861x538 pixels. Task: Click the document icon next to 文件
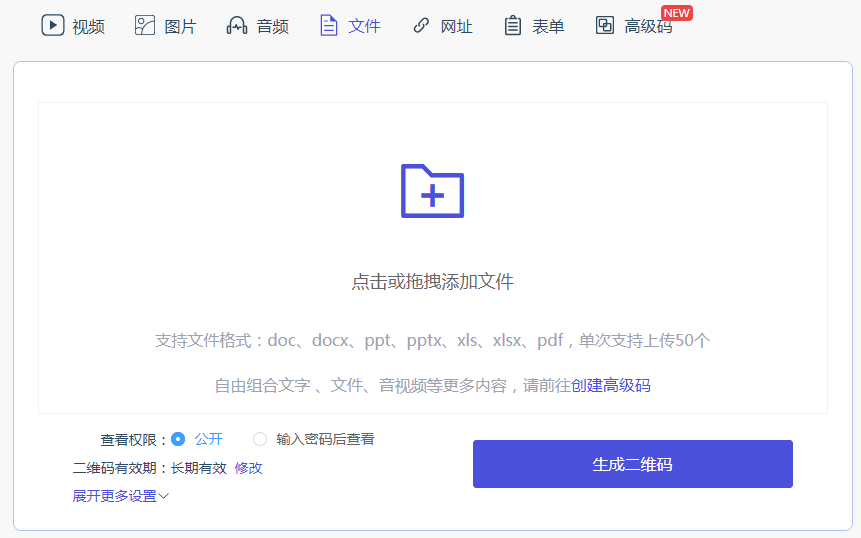point(328,25)
